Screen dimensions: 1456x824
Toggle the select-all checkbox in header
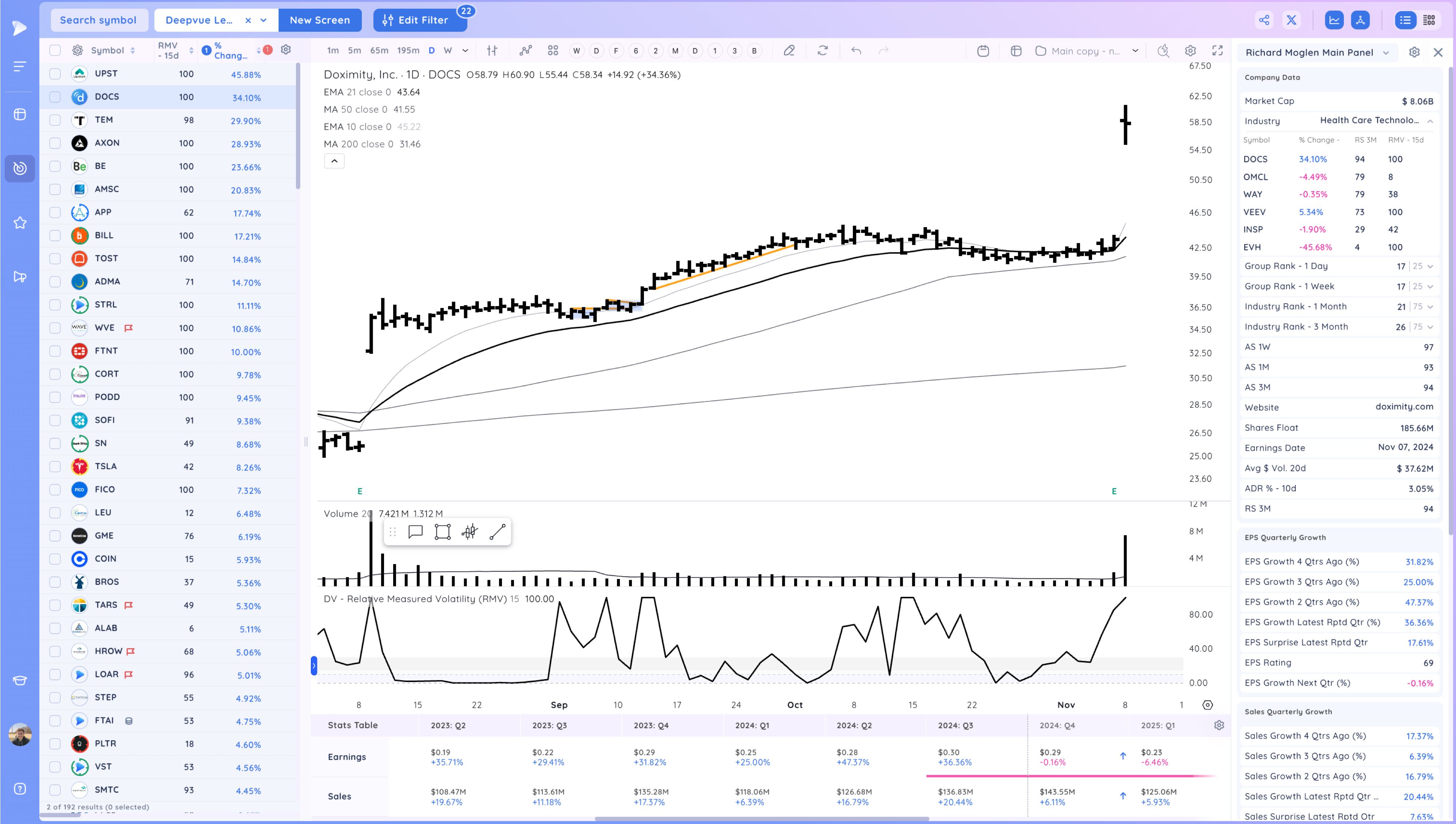[55, 50]
